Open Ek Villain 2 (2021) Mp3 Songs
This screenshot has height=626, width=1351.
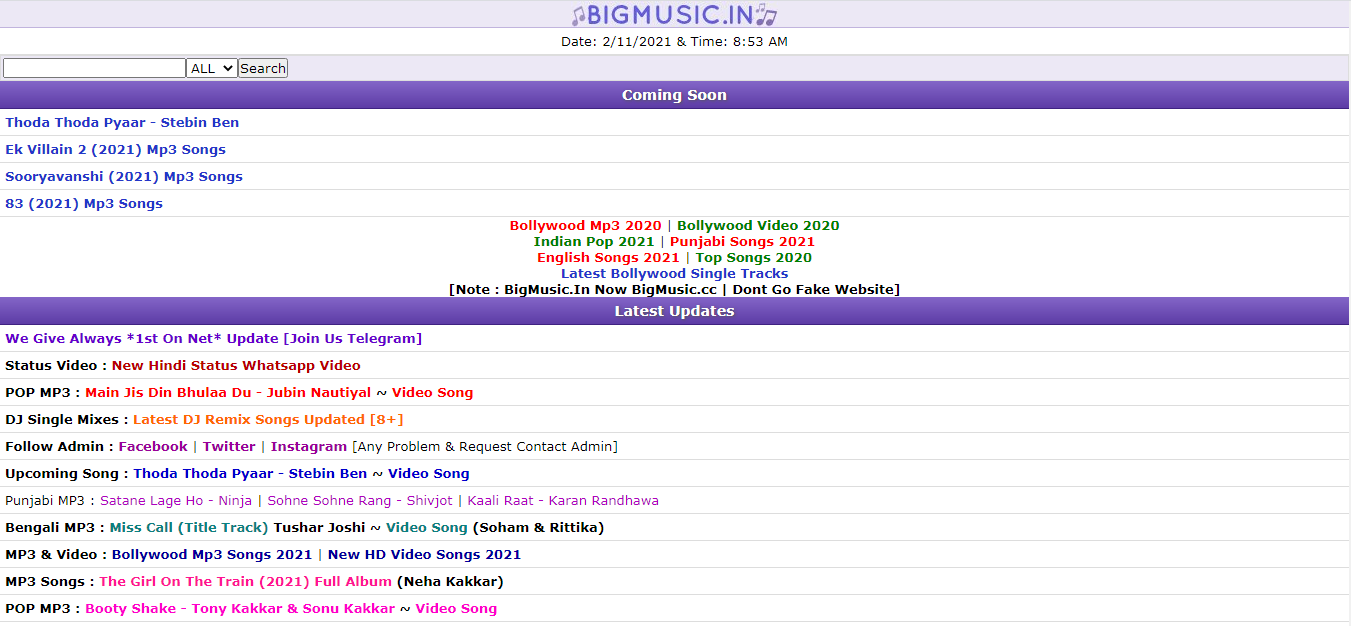[115, 150]
